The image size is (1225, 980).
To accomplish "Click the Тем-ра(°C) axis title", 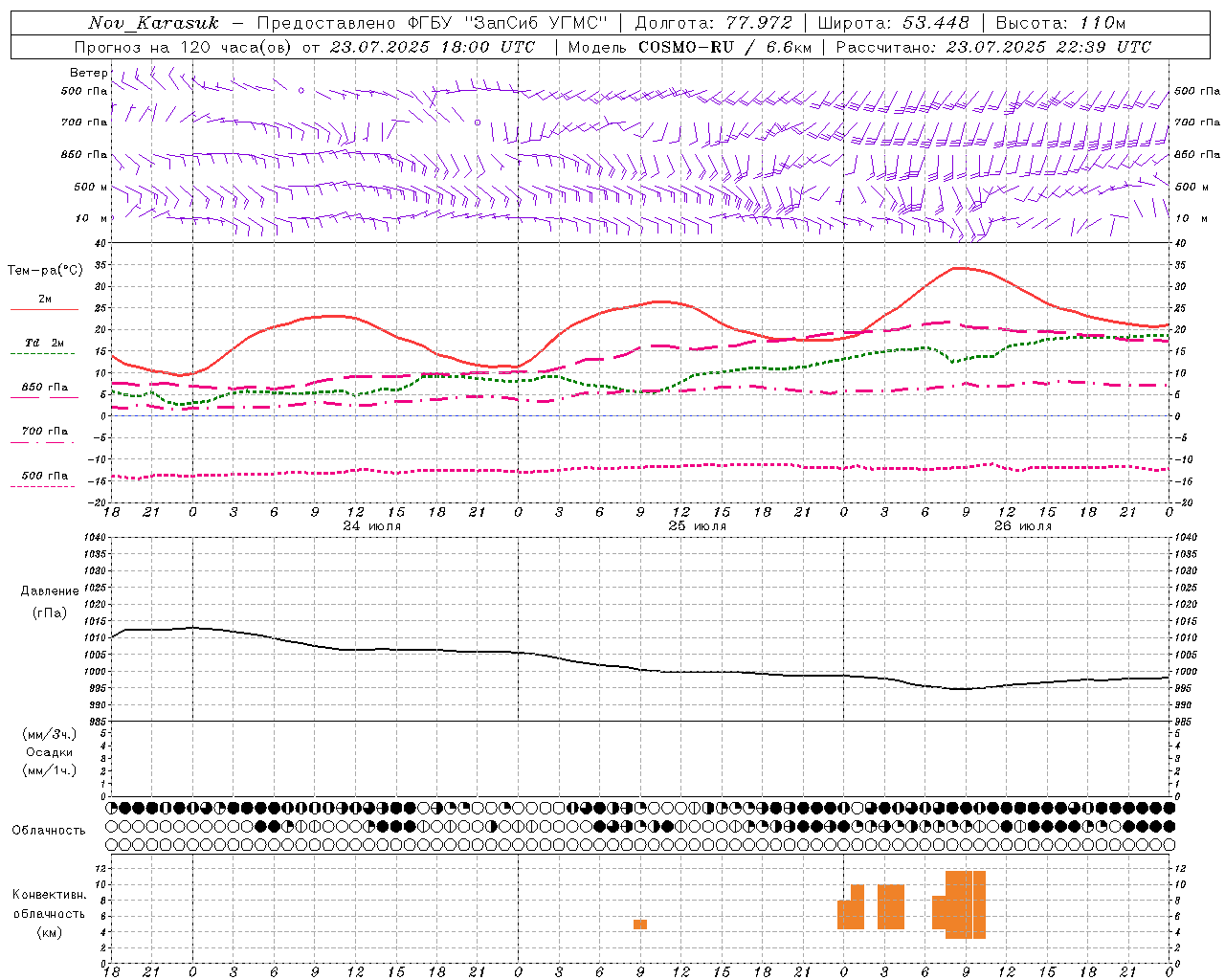I will (x=45, y=271).
